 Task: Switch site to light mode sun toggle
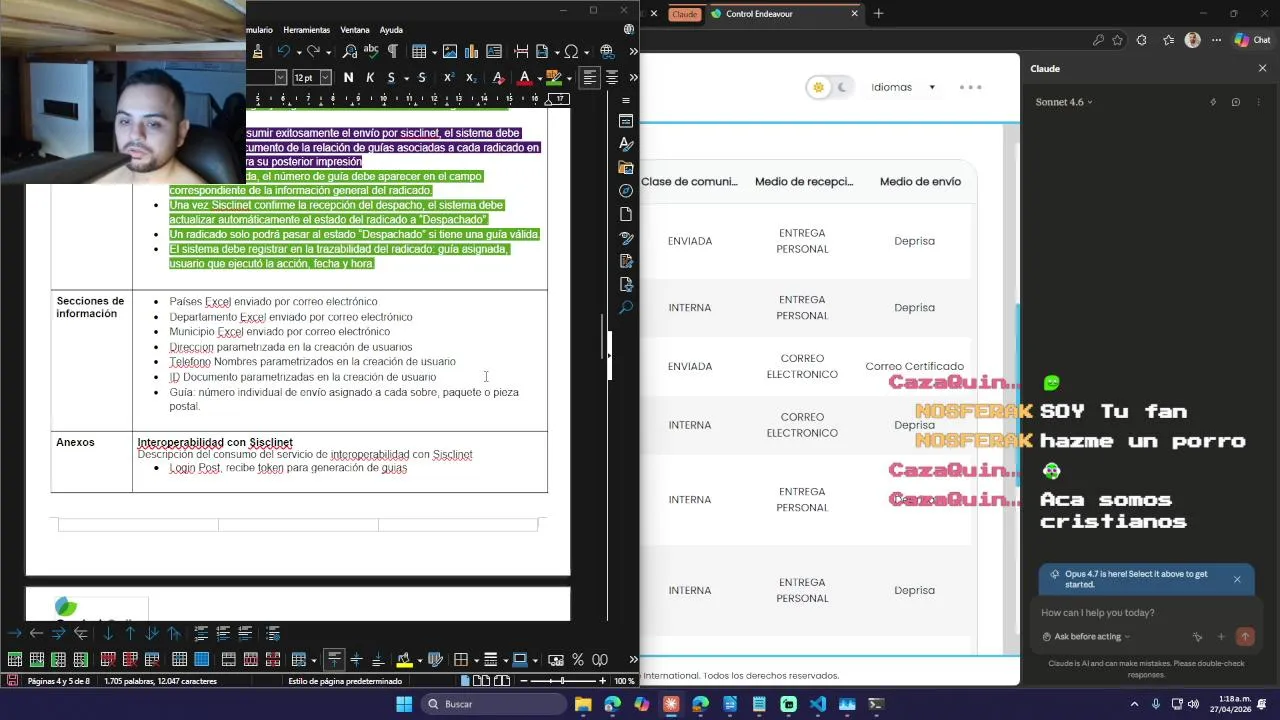(819, 87)
